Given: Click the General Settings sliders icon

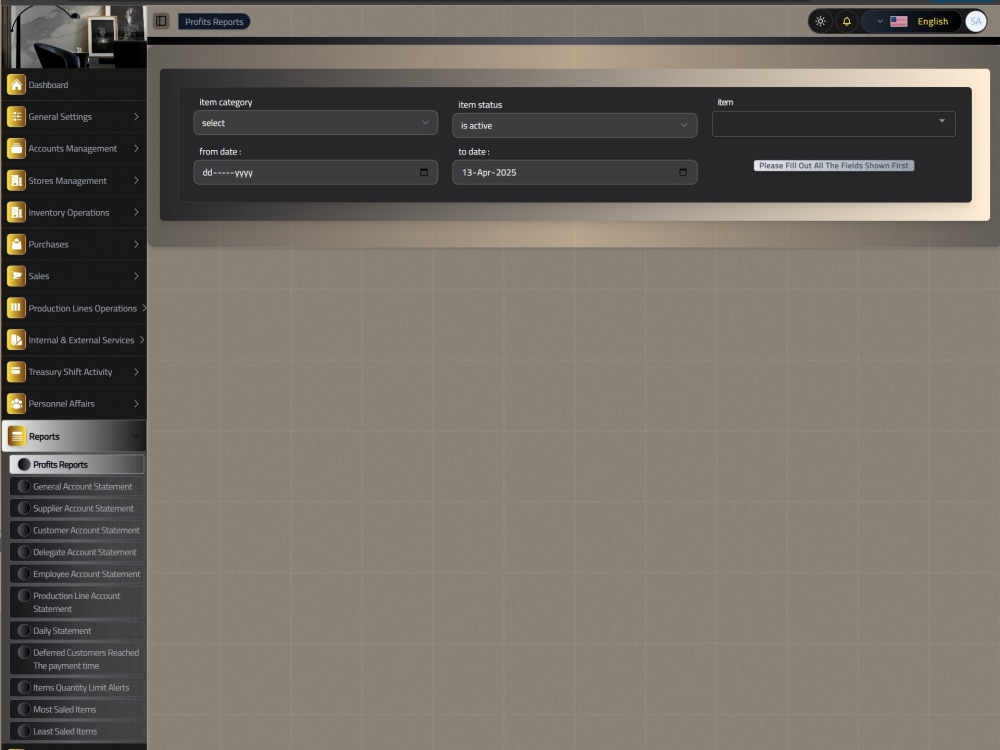Looking at the screenshot, I should coord(16,116).
